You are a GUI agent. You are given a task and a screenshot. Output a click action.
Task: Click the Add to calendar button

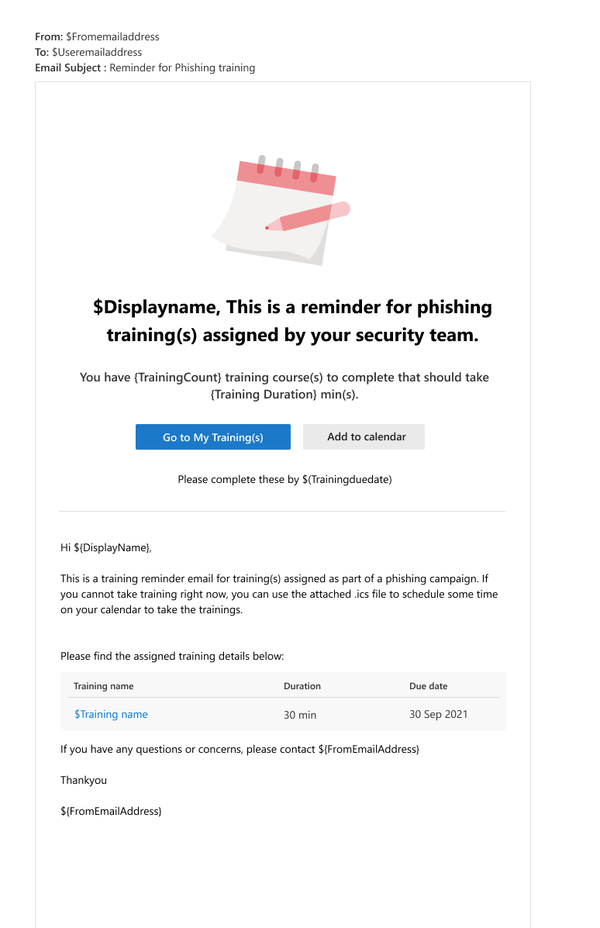click(364, 437)
